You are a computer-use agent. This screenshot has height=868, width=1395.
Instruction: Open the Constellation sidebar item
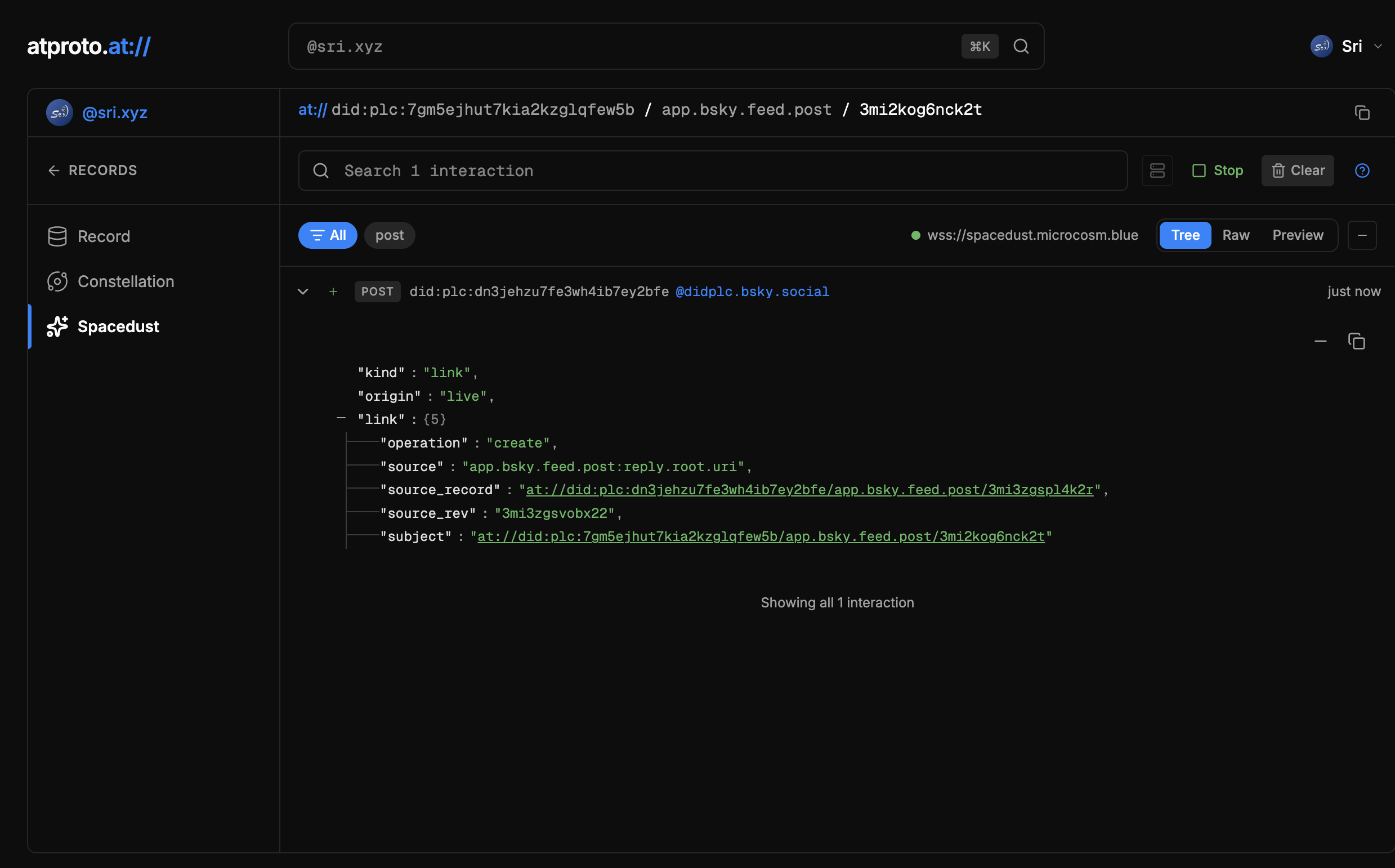pyautogui.click(x=125, y=281)
